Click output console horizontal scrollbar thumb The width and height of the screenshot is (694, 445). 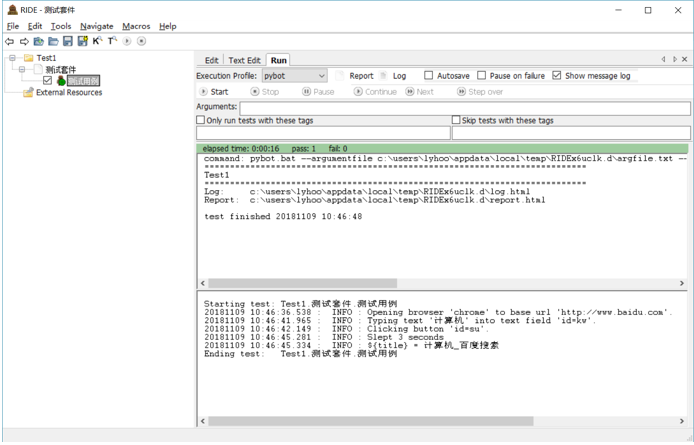[x=303, y=283]
